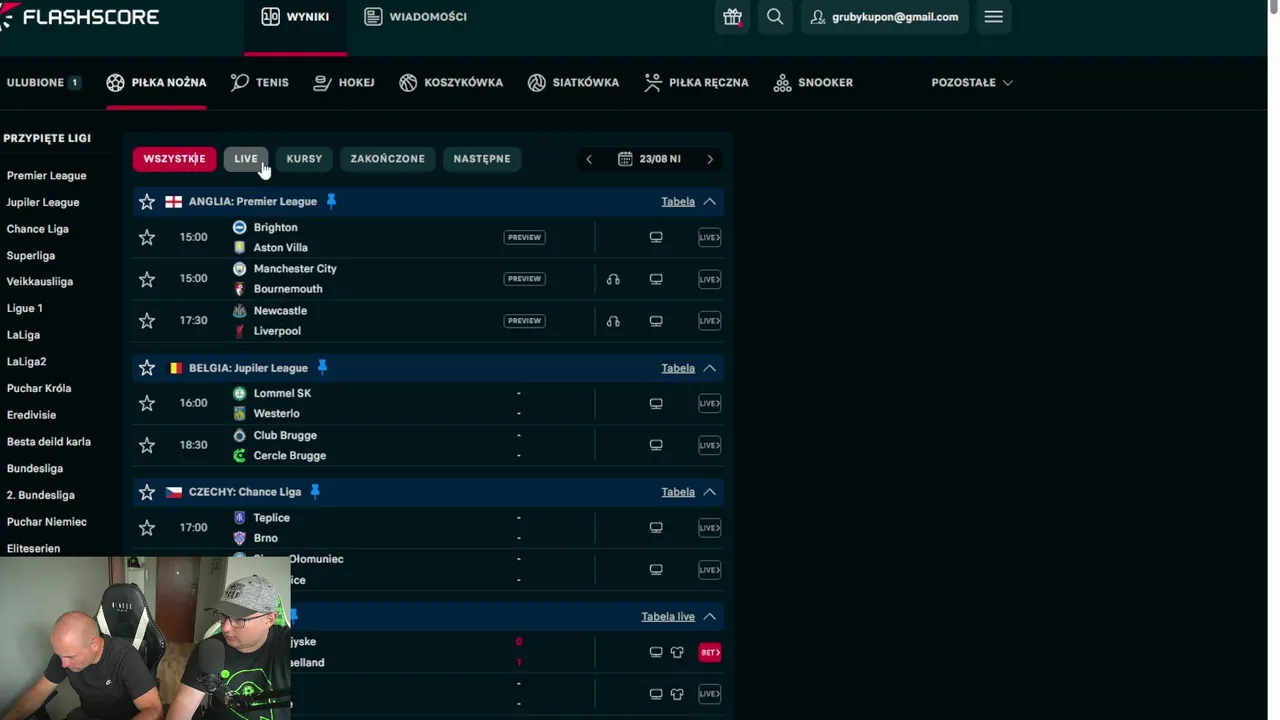Open Tabela link for Chance Liga
This screenshot has width=1280, height=720.
coord(678,492)
